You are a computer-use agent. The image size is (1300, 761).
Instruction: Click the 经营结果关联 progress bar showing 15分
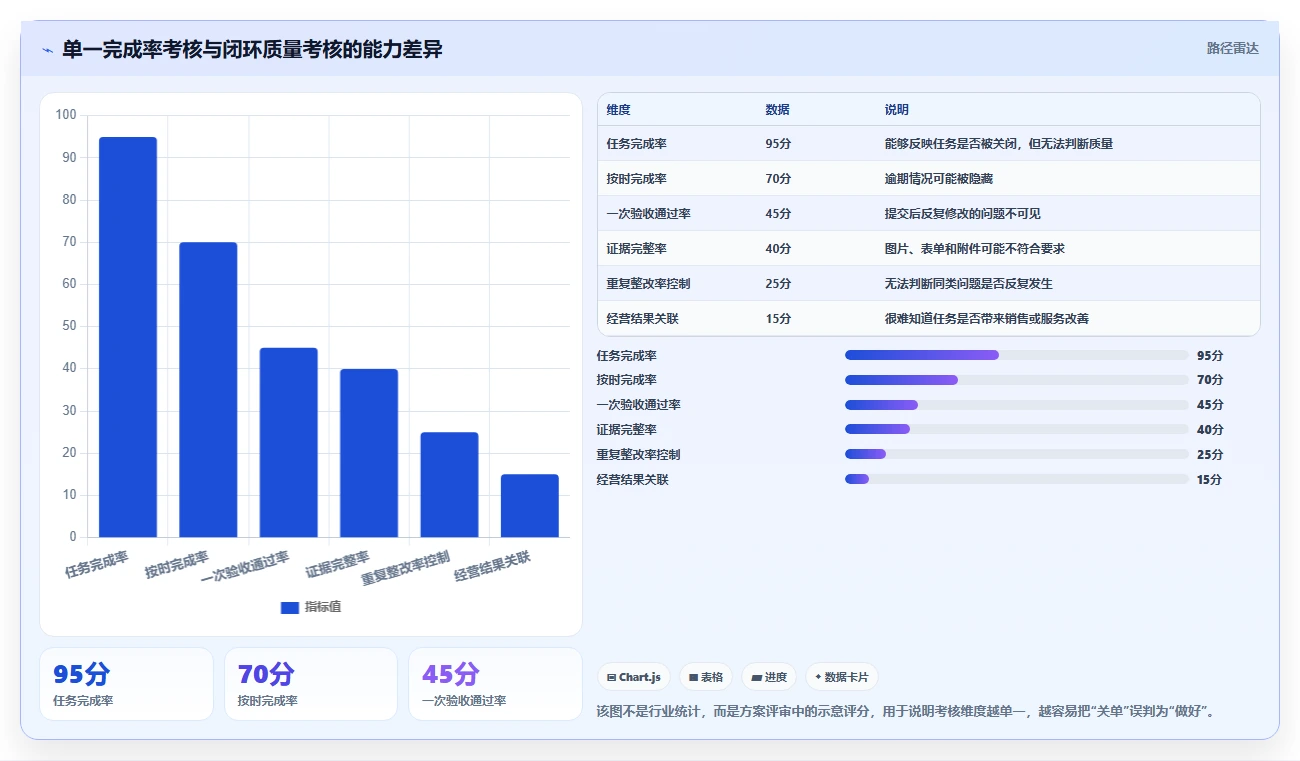click(x=1017, y=479)
